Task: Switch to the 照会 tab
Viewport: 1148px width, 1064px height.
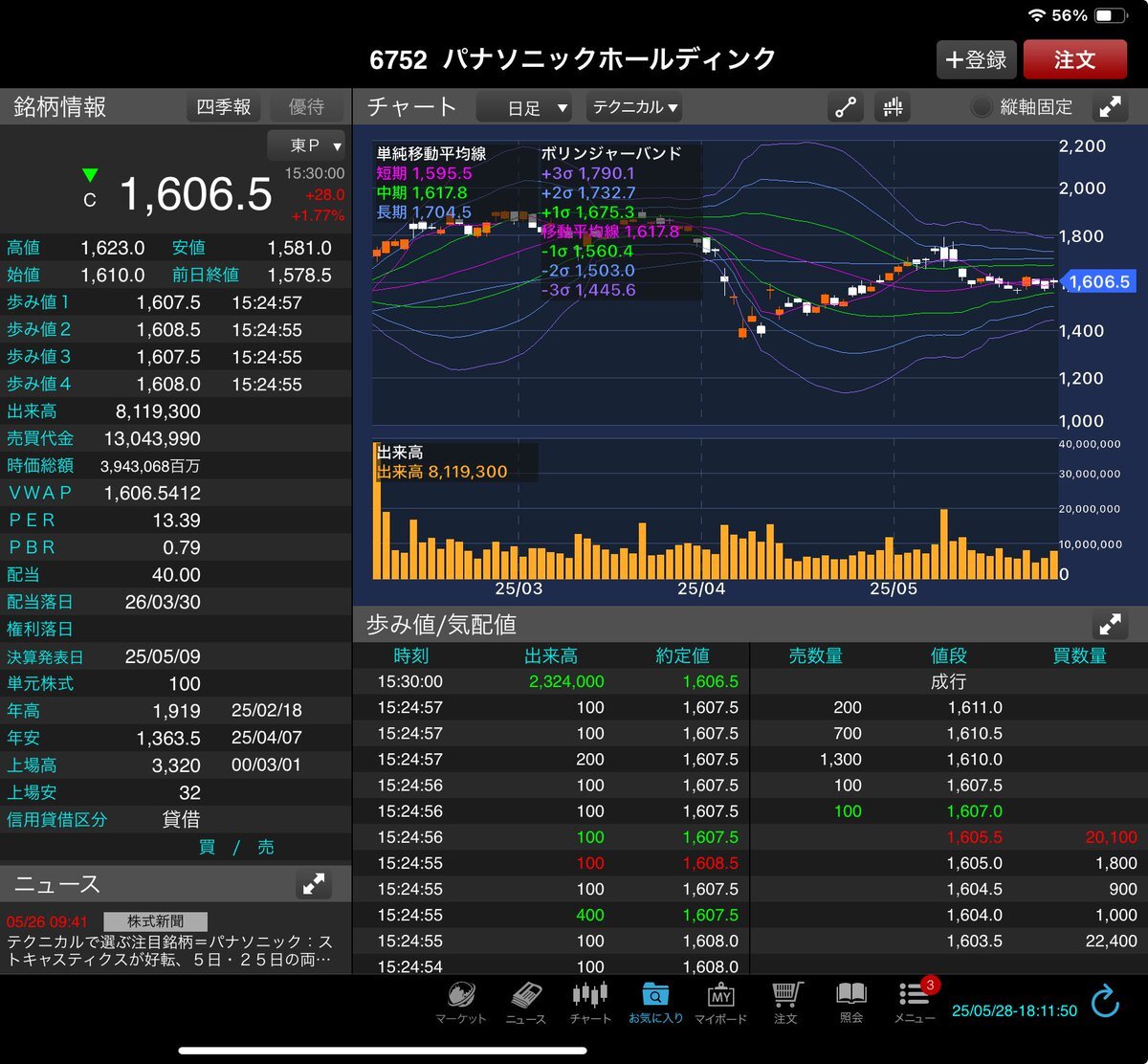Action: [x=851, y=1001]
